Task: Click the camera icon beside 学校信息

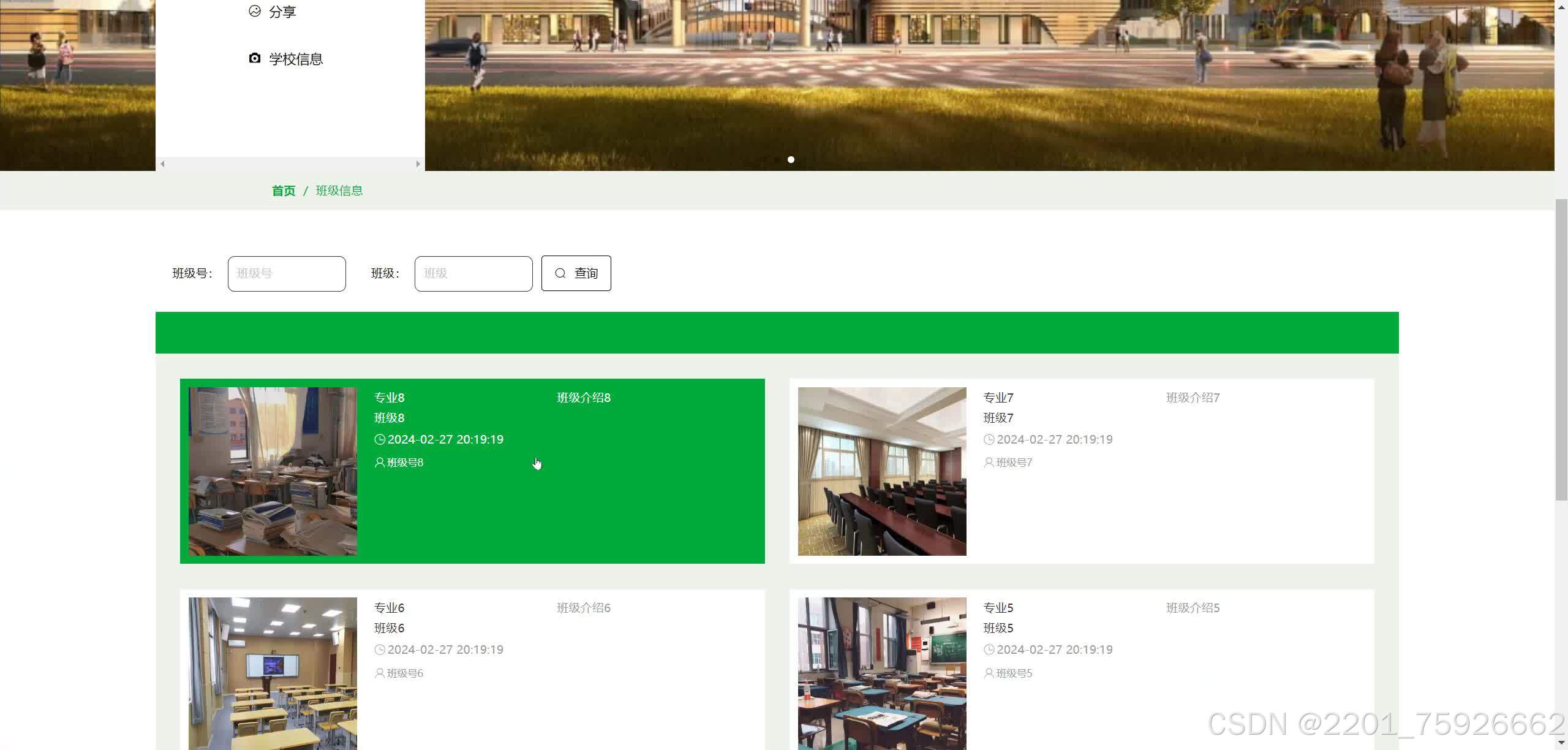Action: 255,58
